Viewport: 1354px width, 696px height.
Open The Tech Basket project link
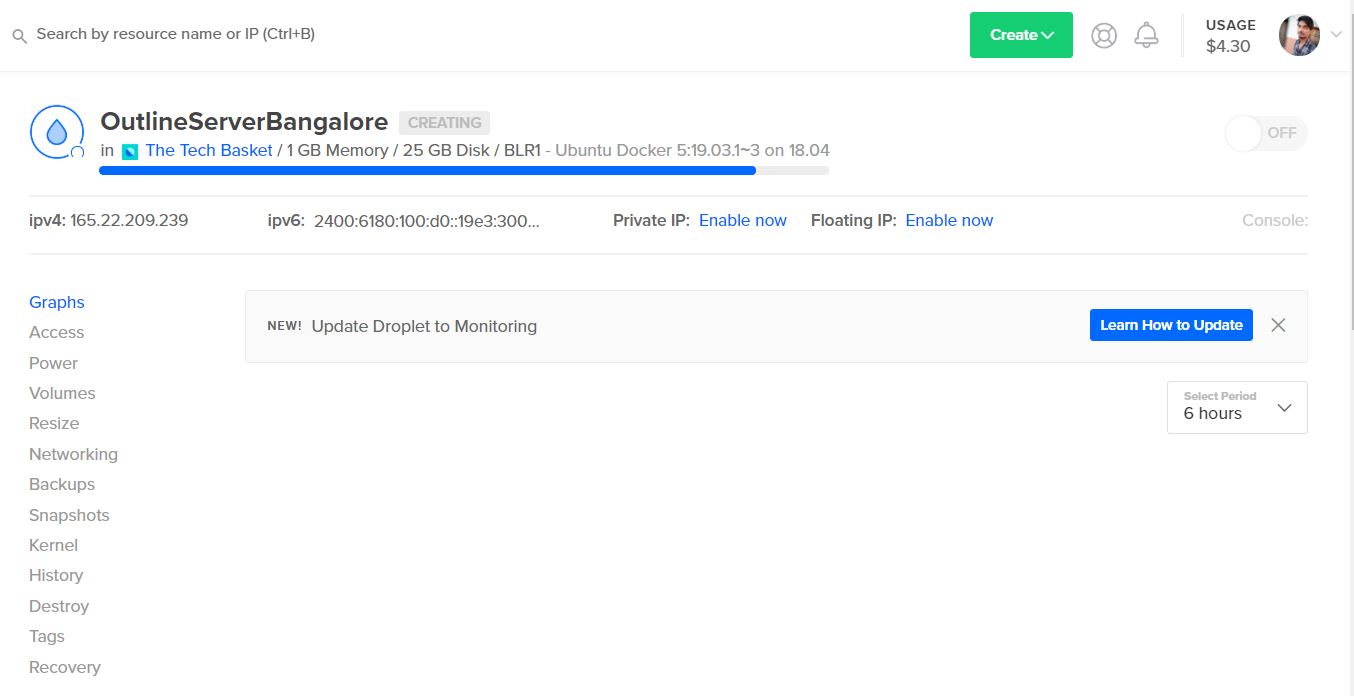click(x=209, y=150)
